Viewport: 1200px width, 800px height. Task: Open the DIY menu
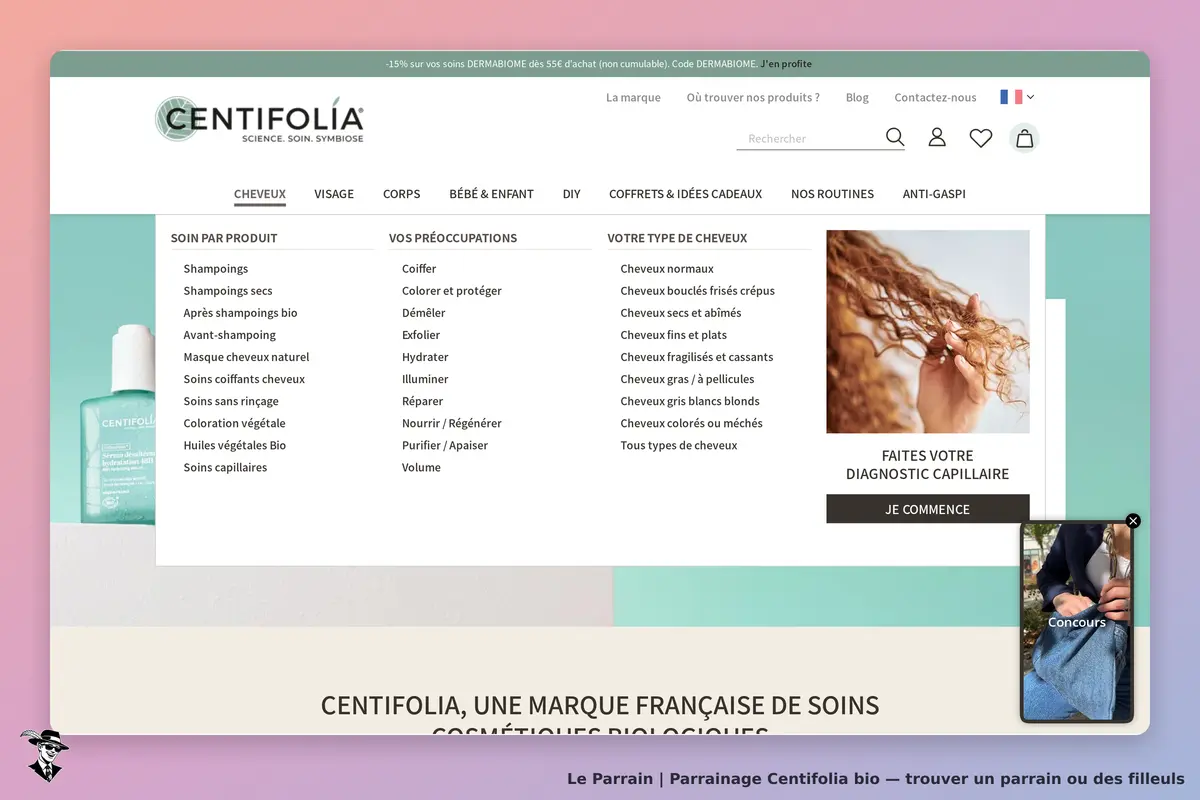pos(571,194)
